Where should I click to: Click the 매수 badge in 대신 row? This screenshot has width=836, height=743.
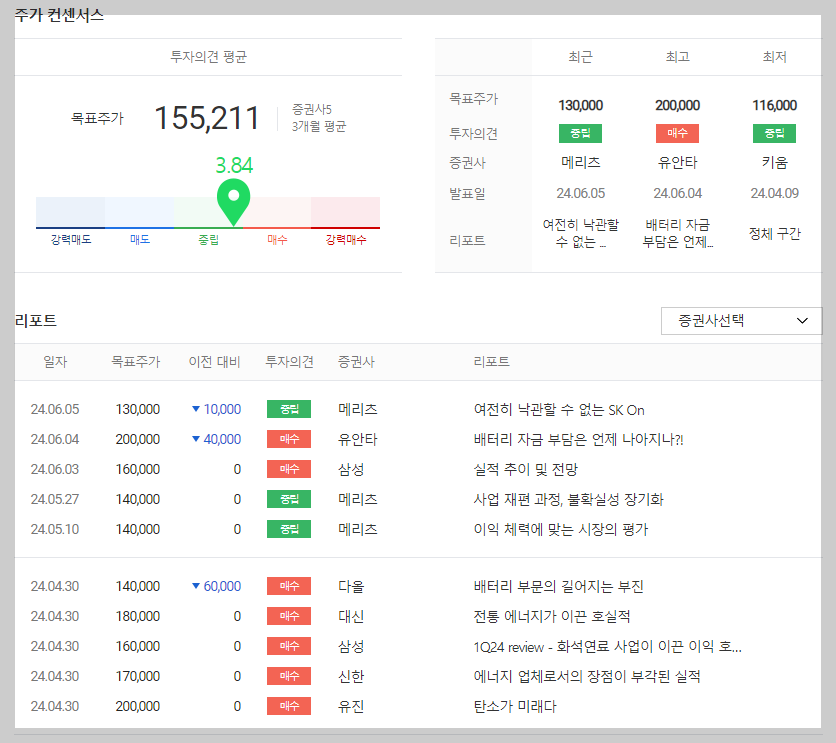tap(289, 616)
